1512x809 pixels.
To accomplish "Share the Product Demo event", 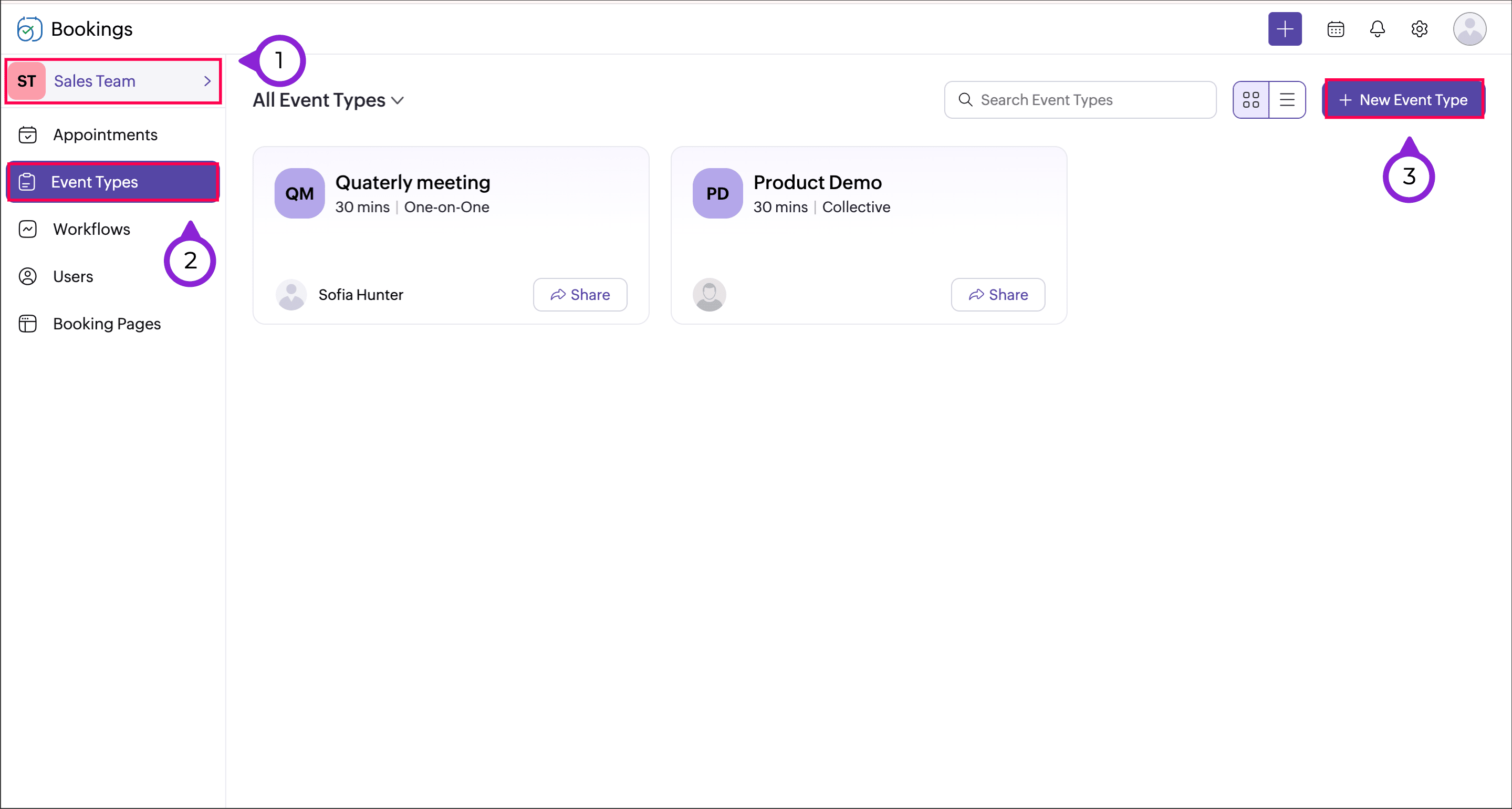I will 997,294.
